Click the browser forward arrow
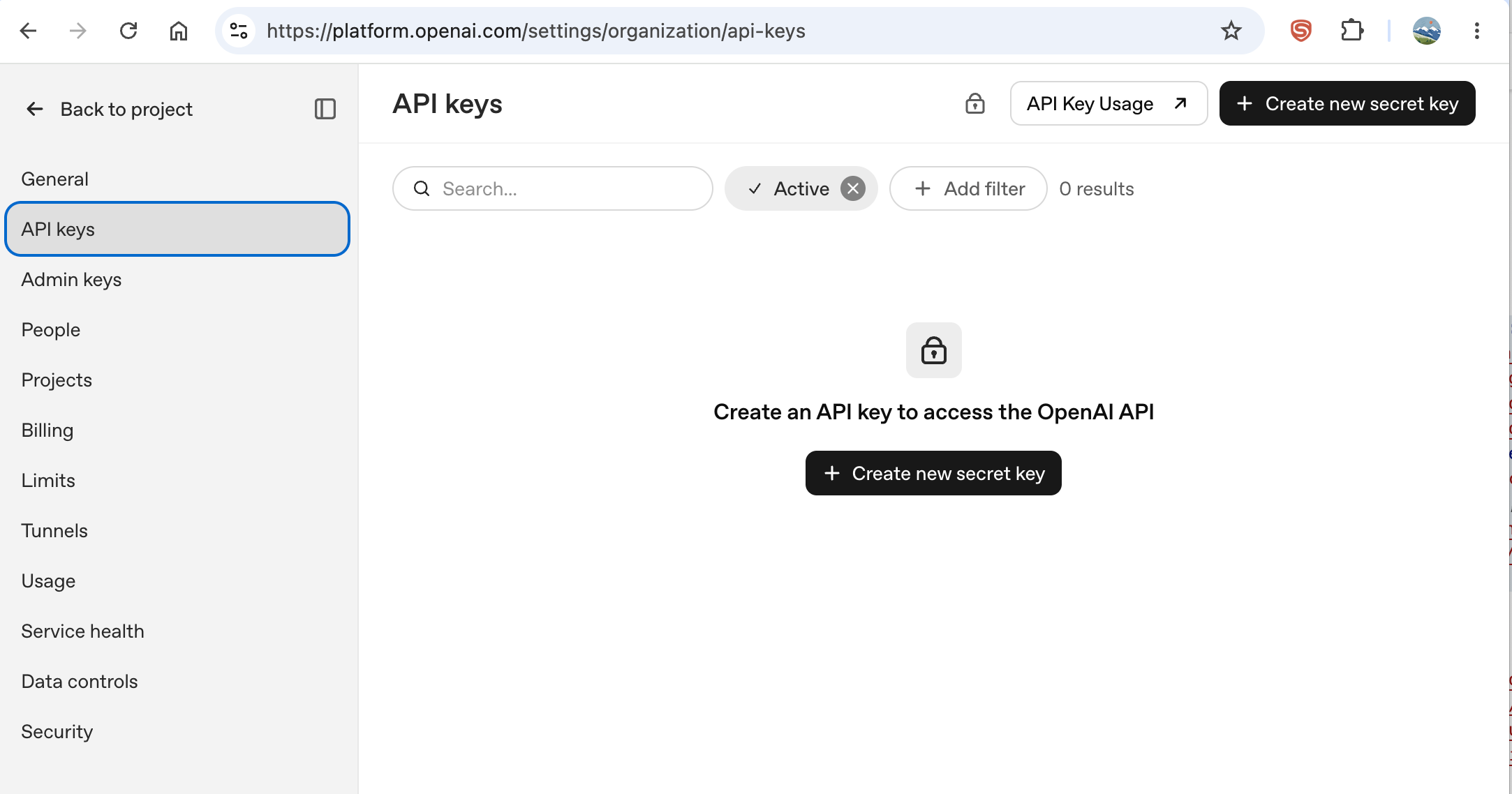This screenshot has height=794, width=1512. coord(78,31)
